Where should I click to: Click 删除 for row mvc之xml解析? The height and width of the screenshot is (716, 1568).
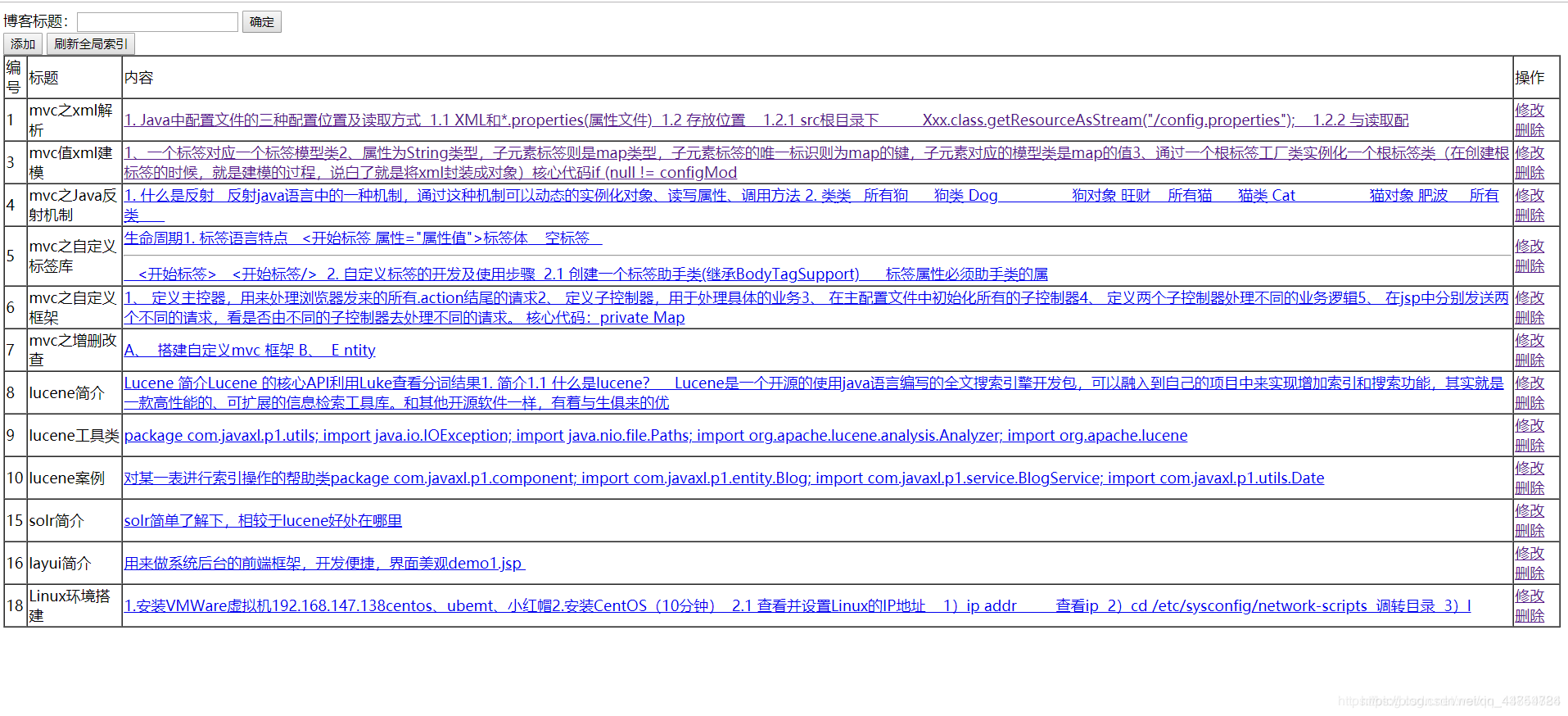1530,129
